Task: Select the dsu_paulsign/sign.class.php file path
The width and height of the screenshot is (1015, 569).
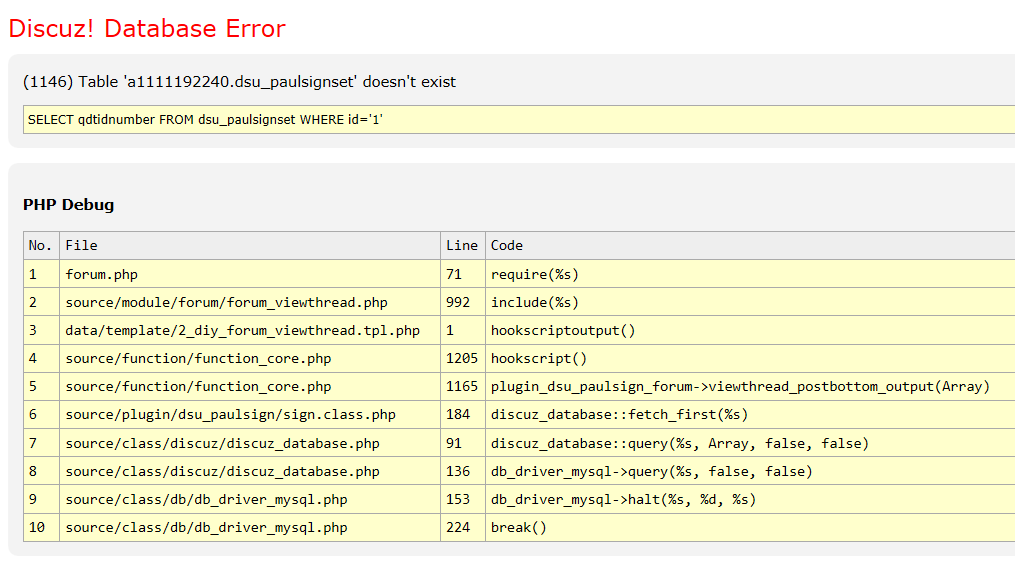Action: coord(230,415)
